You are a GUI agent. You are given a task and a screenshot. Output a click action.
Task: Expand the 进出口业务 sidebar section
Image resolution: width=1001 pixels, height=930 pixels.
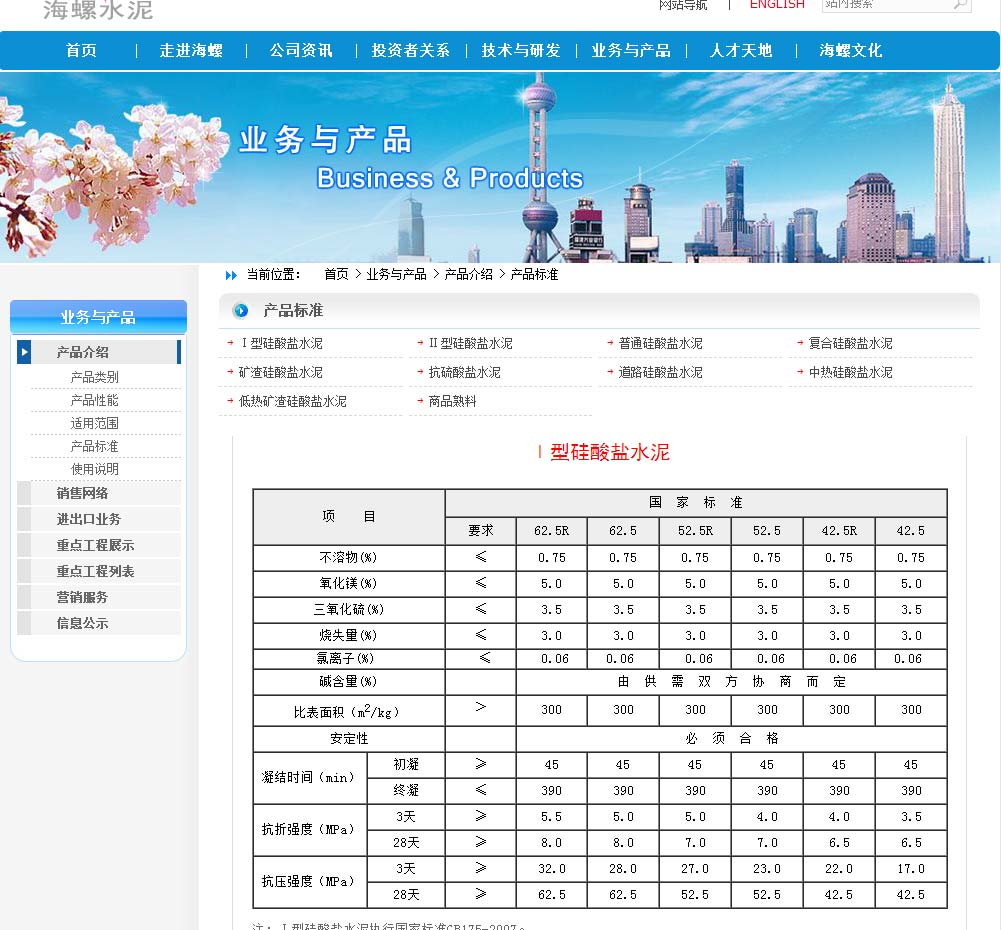[x=89, y=519]
